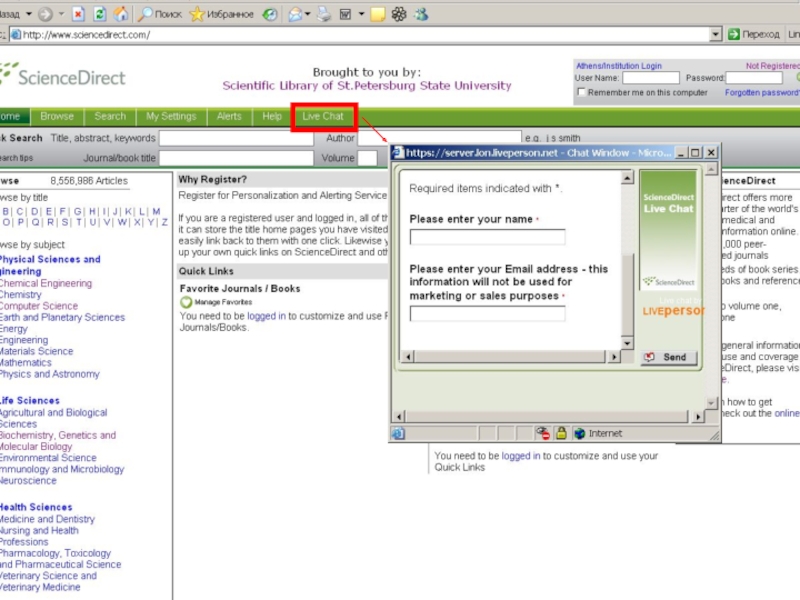Screen dimensions: 800x600
Task: Open the Edit icon dropdown arrow
Action: pos(361,14)
